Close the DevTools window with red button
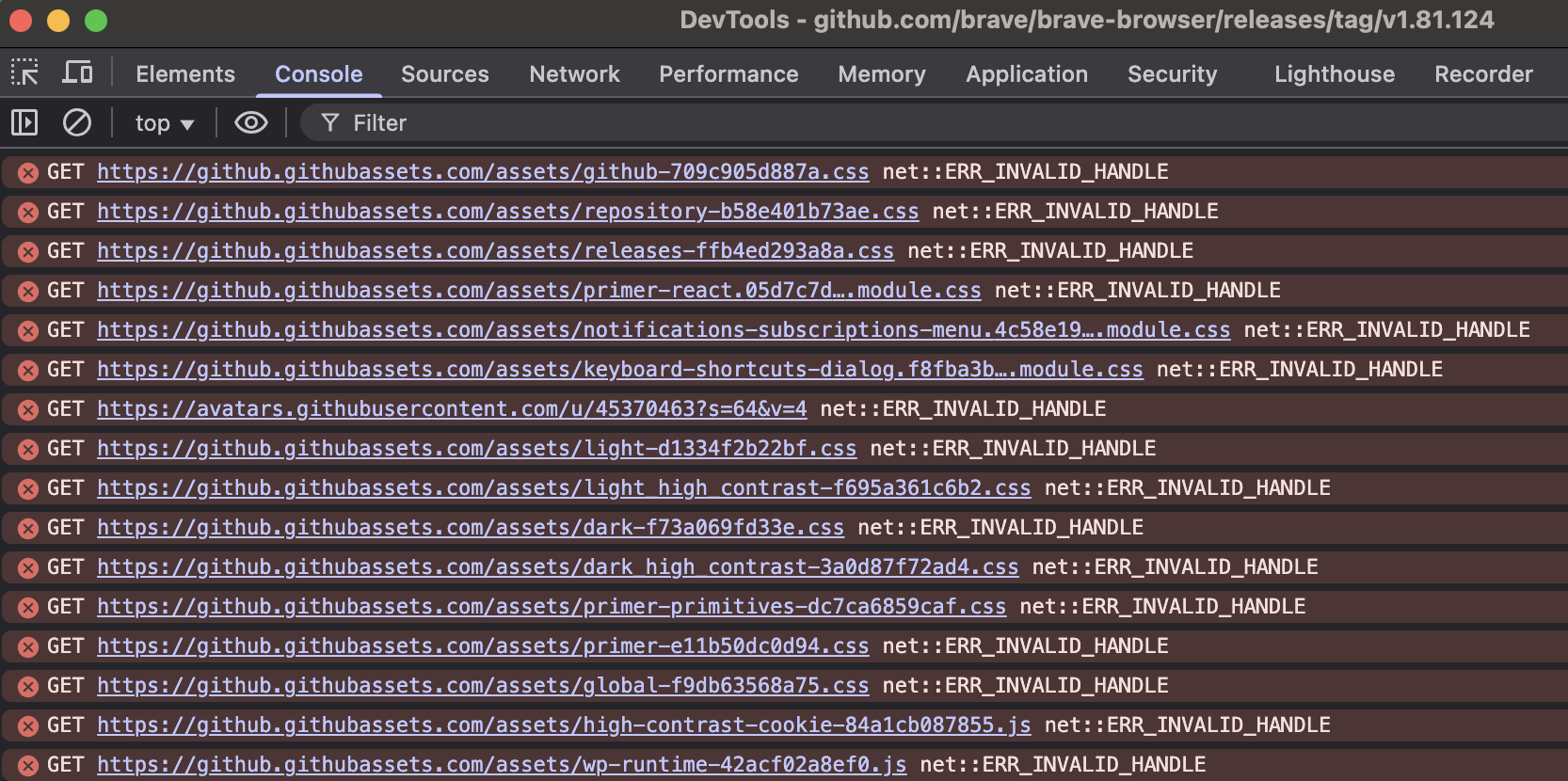This screenshot has width=1568, height=781. (21, 20)
